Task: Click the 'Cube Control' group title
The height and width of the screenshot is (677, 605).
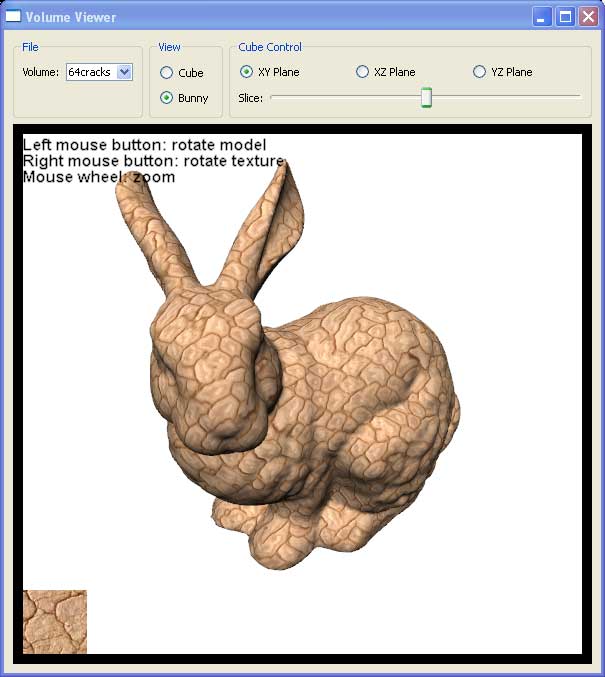Action: click(270, 47)
